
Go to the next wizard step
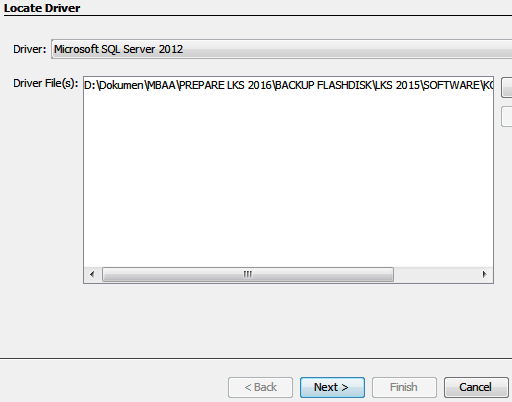332,387
